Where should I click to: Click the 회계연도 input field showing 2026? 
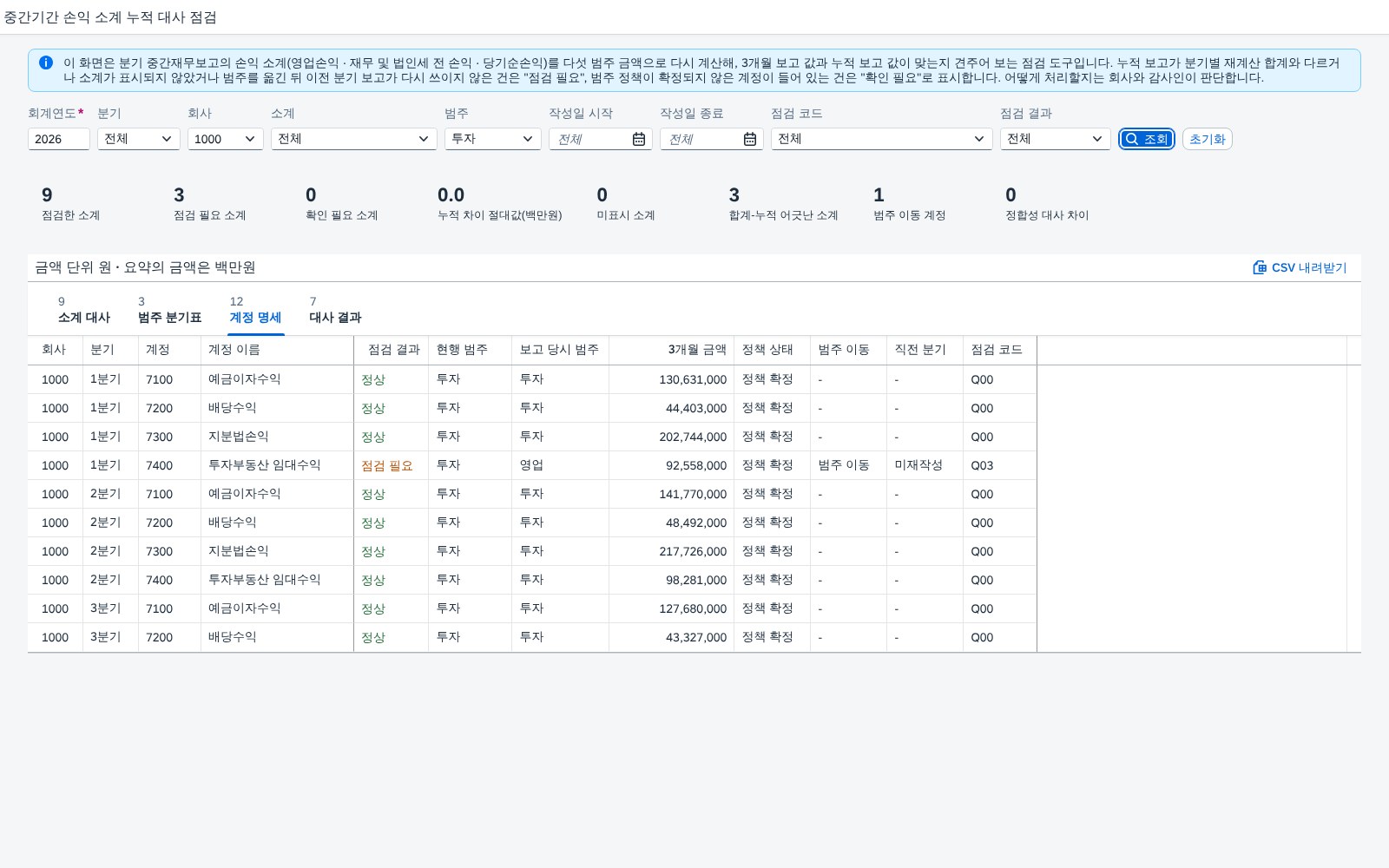point(59,139)
